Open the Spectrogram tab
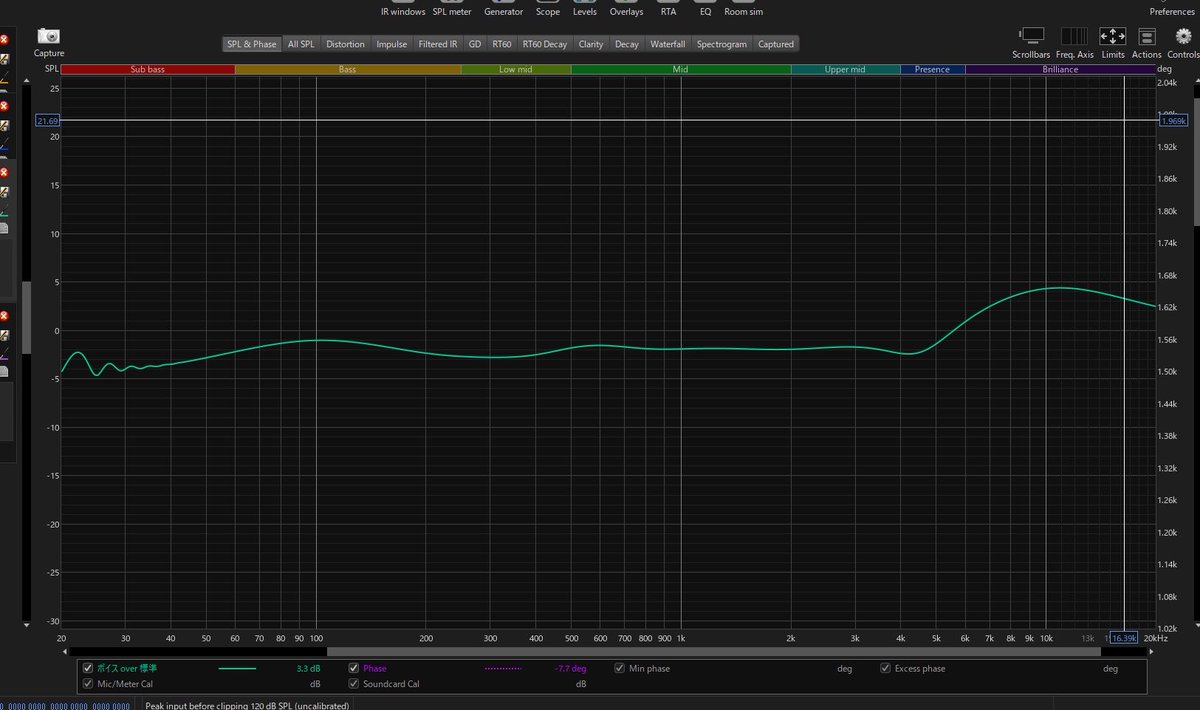The image size is (1200, 710). (722, 44)
